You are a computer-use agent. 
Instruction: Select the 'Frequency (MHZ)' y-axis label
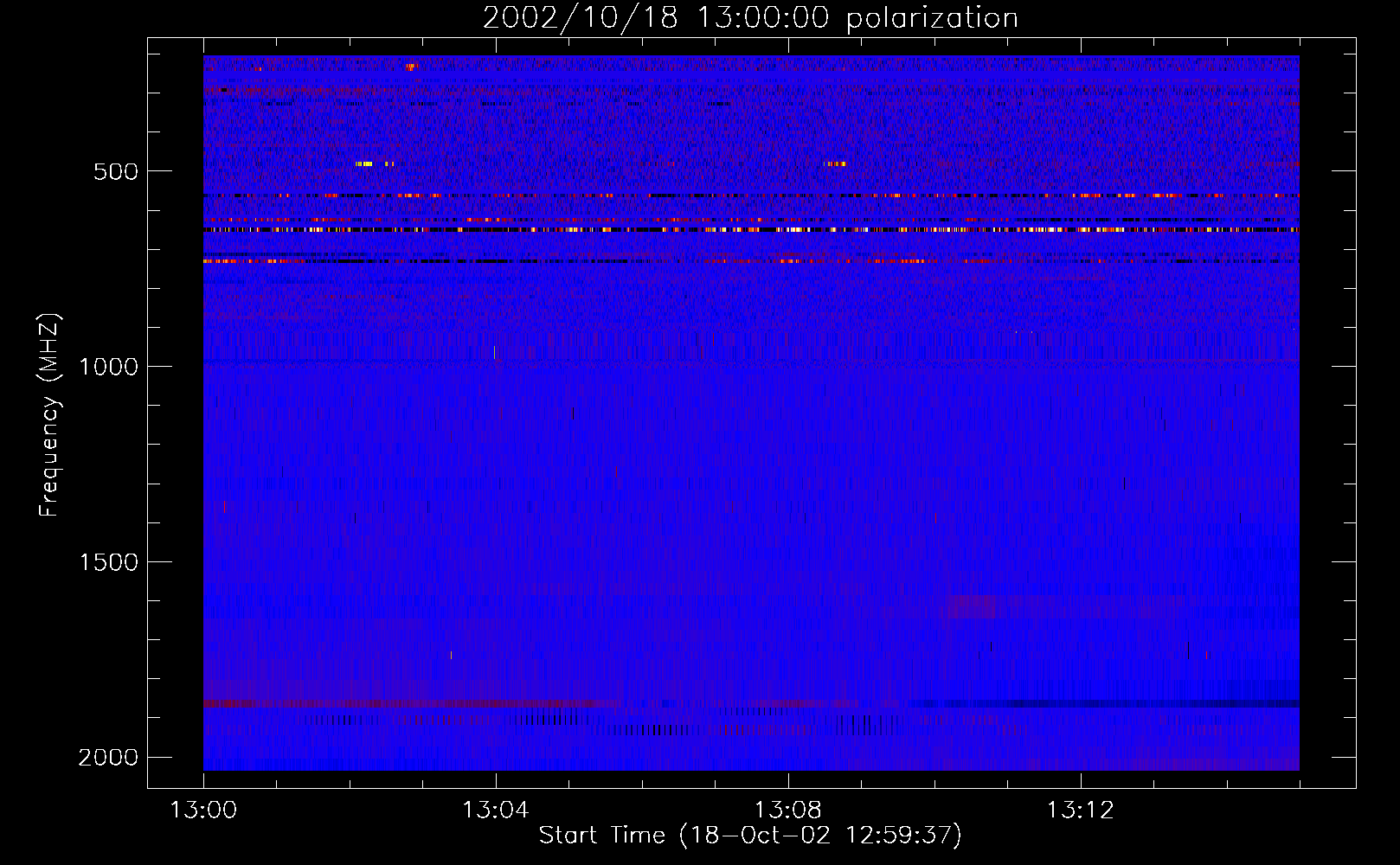[x=49, y=415]
